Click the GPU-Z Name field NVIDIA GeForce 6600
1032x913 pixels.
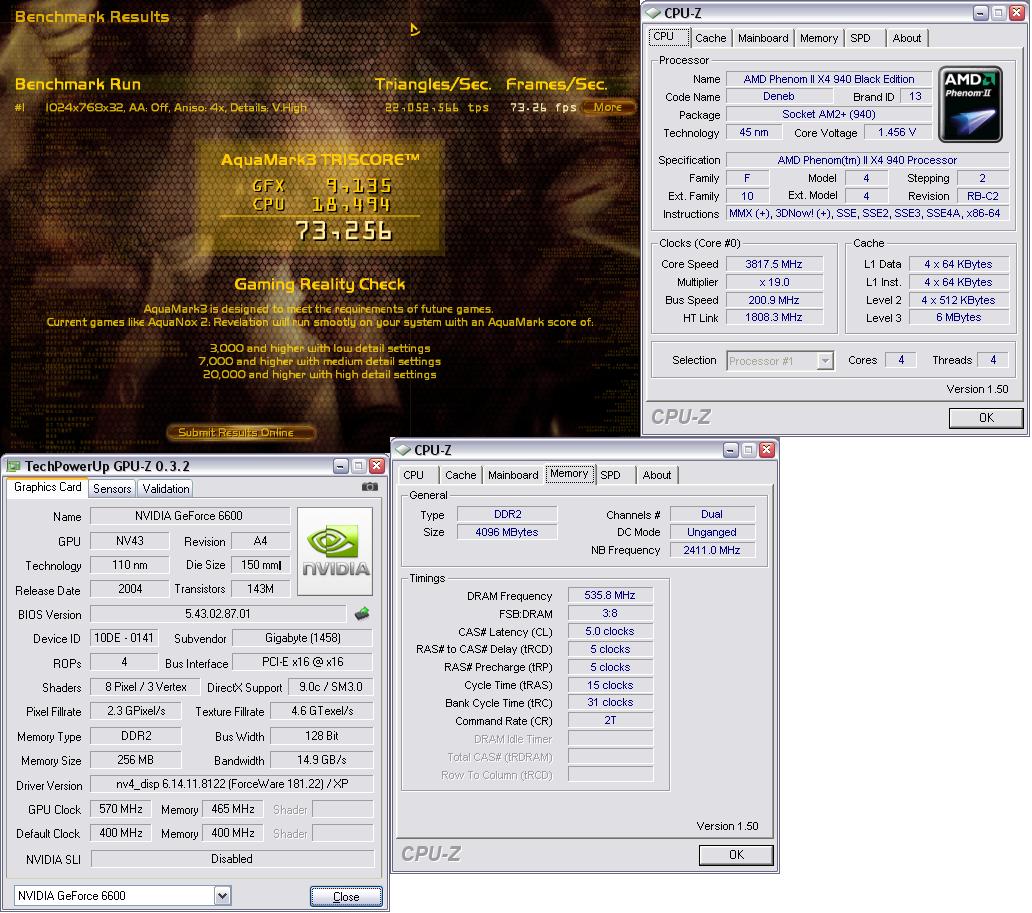coord(190,516)
